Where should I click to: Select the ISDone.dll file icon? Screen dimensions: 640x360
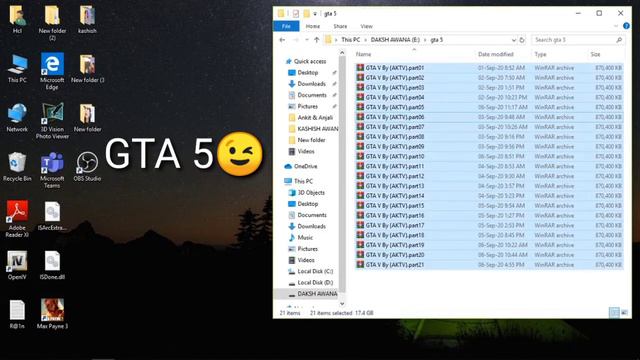[52, 266]
